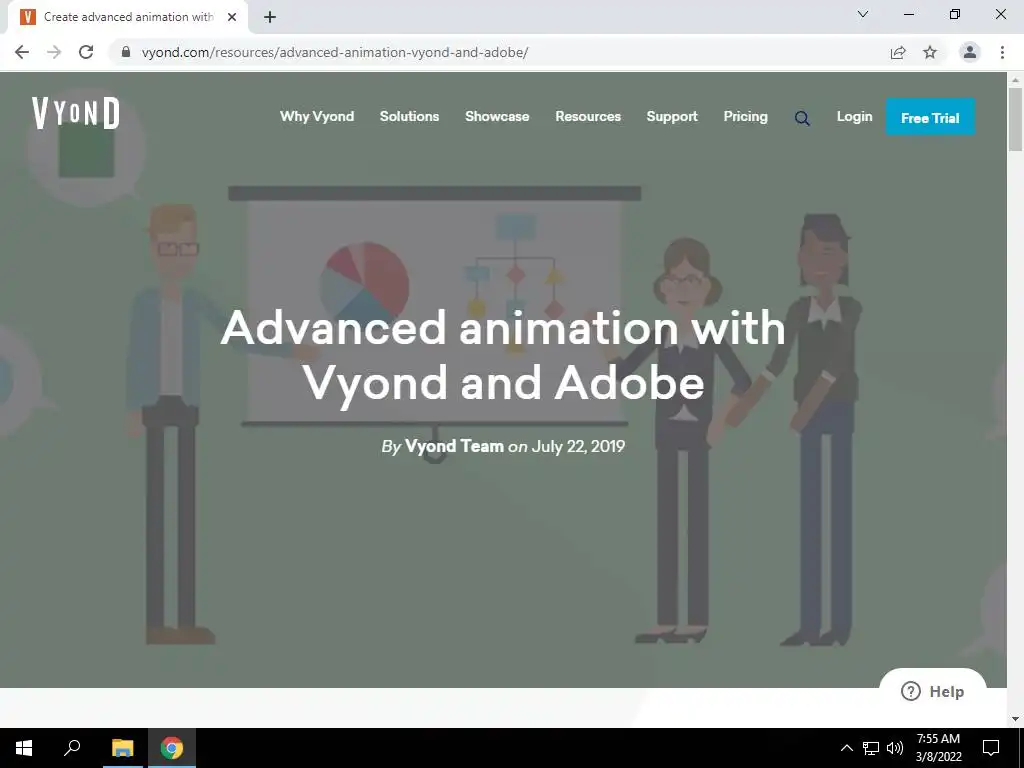Close the Vyond browser tab

(x=232, y=17)
